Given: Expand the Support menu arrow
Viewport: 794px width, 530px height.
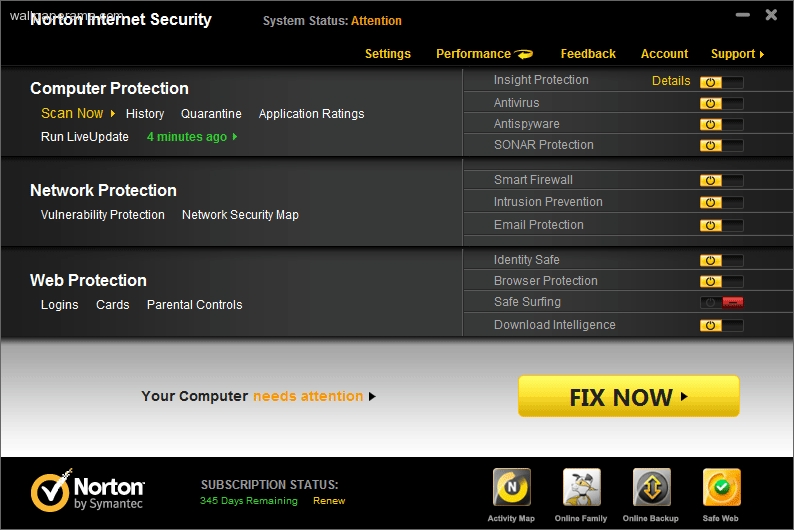Looking at the screenshot, I should coord(762,54).
